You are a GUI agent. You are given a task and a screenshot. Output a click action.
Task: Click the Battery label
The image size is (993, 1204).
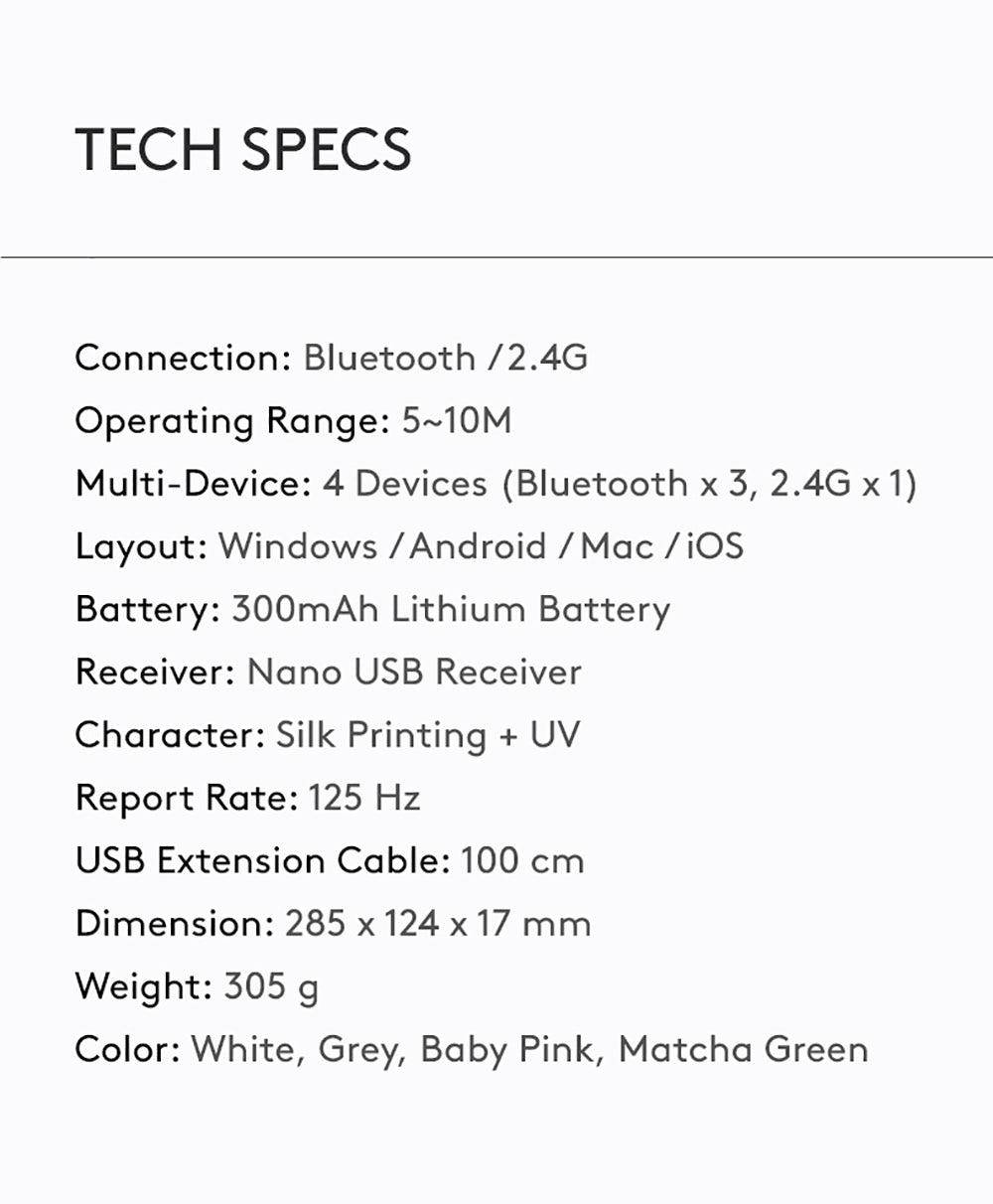click(x=147, y=609)
